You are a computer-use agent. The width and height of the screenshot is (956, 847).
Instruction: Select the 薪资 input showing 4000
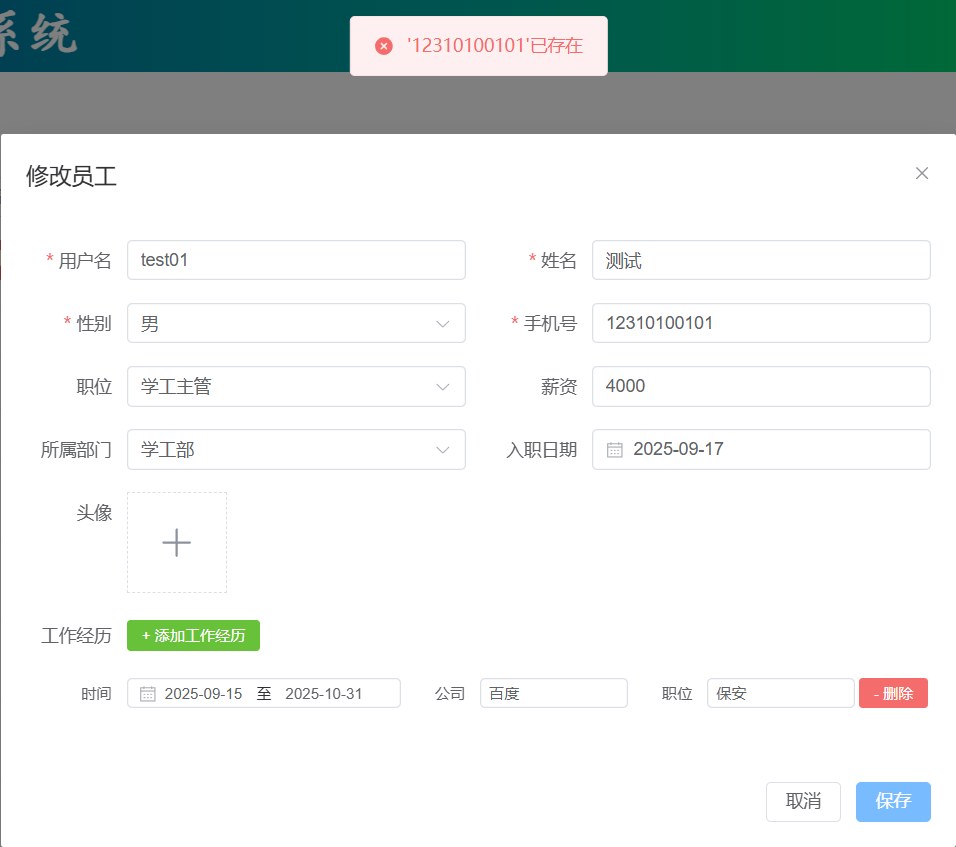click(761, 386)
